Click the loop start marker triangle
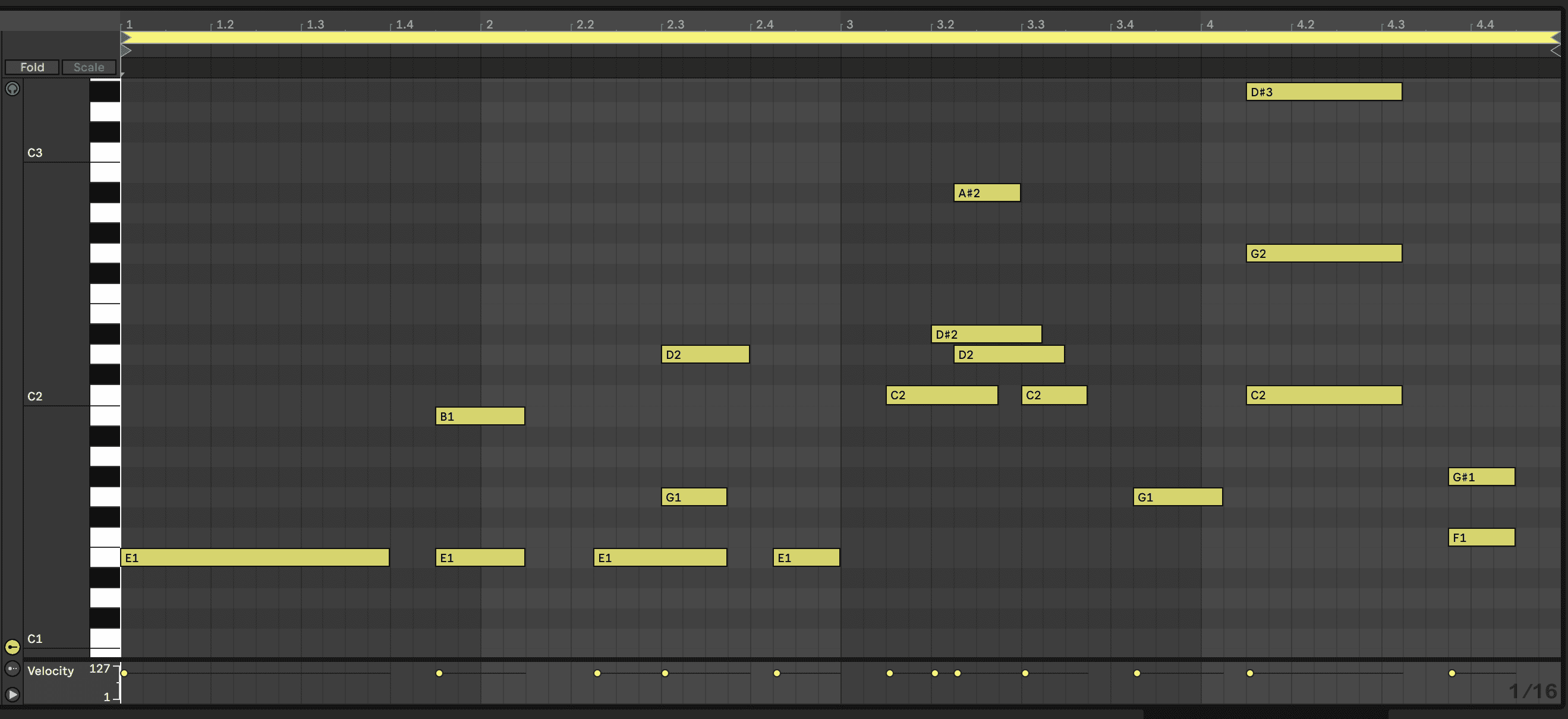 tap(126, 37)
